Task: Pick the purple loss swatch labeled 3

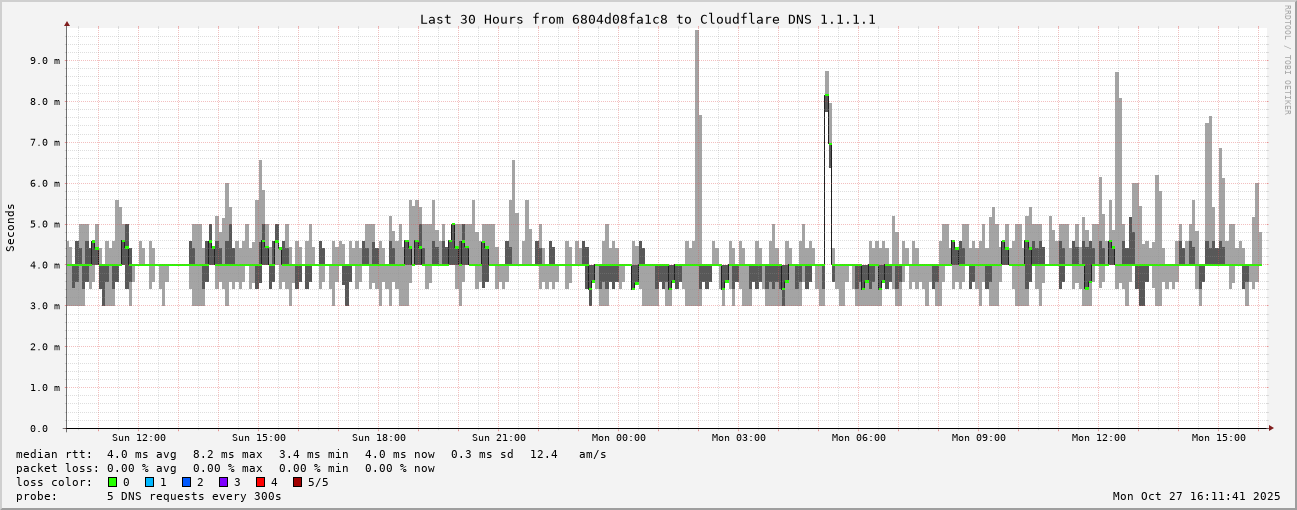Action: [224, 482]
